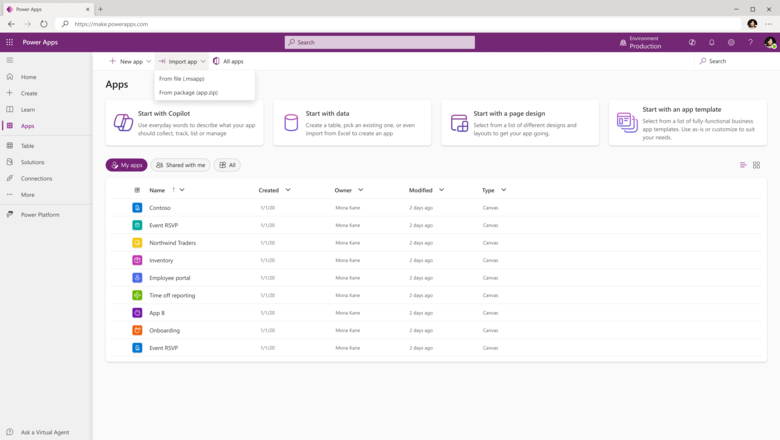780x440 pixels.
Task: Open the Name column sort dropdown
Action: point(182,190)
